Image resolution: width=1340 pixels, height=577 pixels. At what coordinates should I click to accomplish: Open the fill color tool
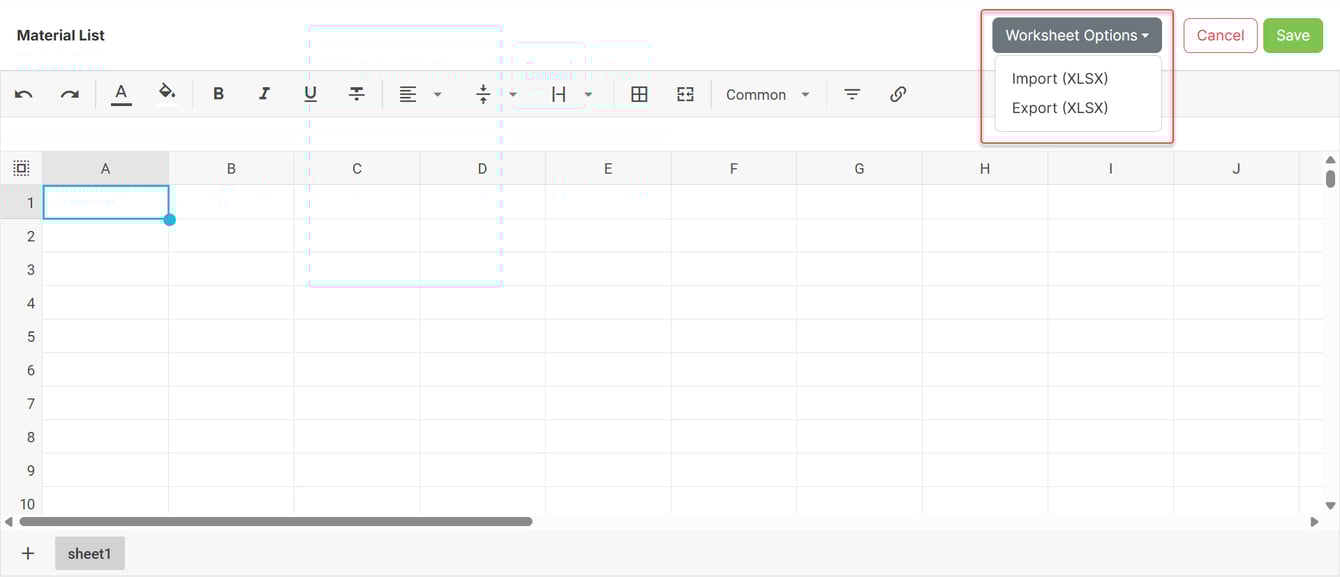167,94
